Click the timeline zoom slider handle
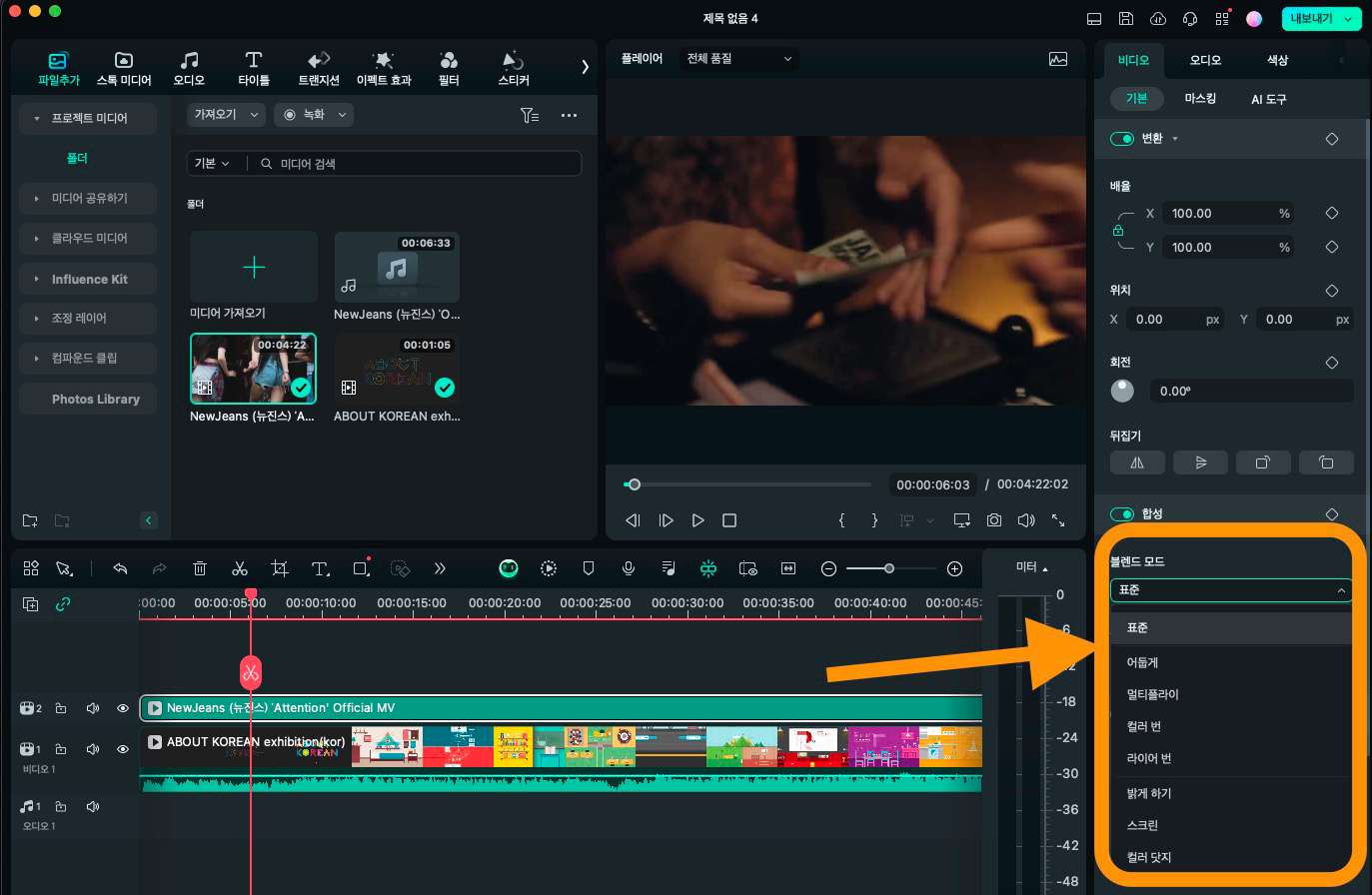1372x895 pixels. [x=888, y=568]
